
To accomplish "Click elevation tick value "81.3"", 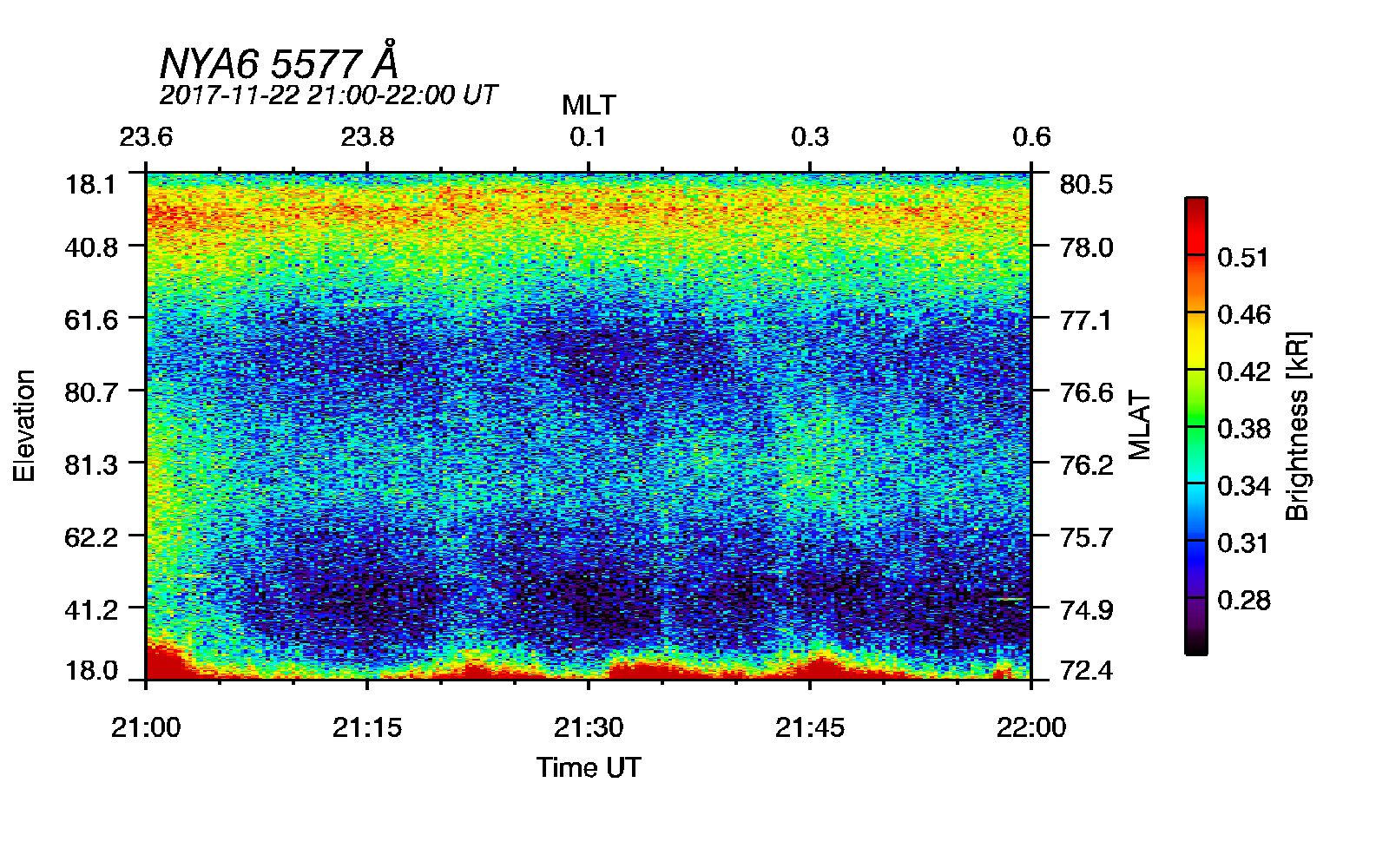I will click(90, 465).
